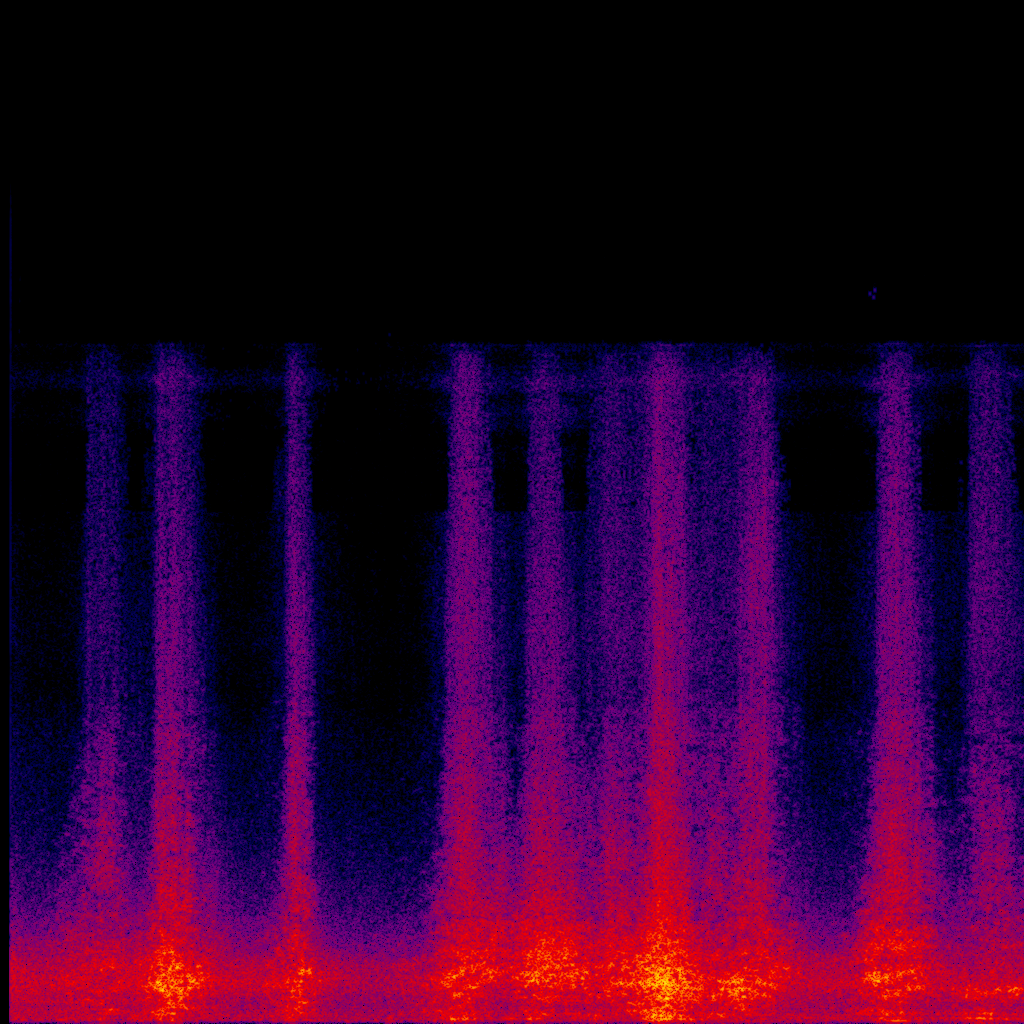Click the thin vertical line along the left edge
Screen dimensions: 1024x1024
click(x=10, y=600)
